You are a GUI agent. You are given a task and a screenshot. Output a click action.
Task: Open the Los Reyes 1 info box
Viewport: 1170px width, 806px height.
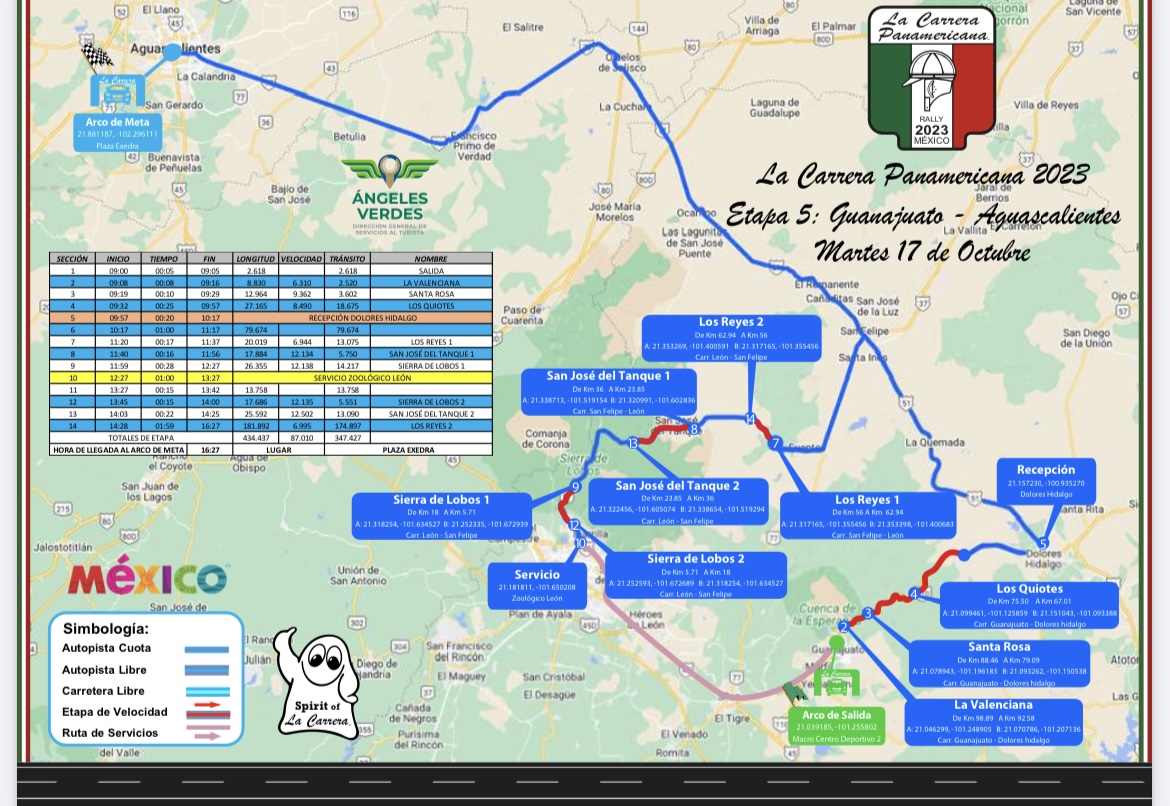pos(867,516)
